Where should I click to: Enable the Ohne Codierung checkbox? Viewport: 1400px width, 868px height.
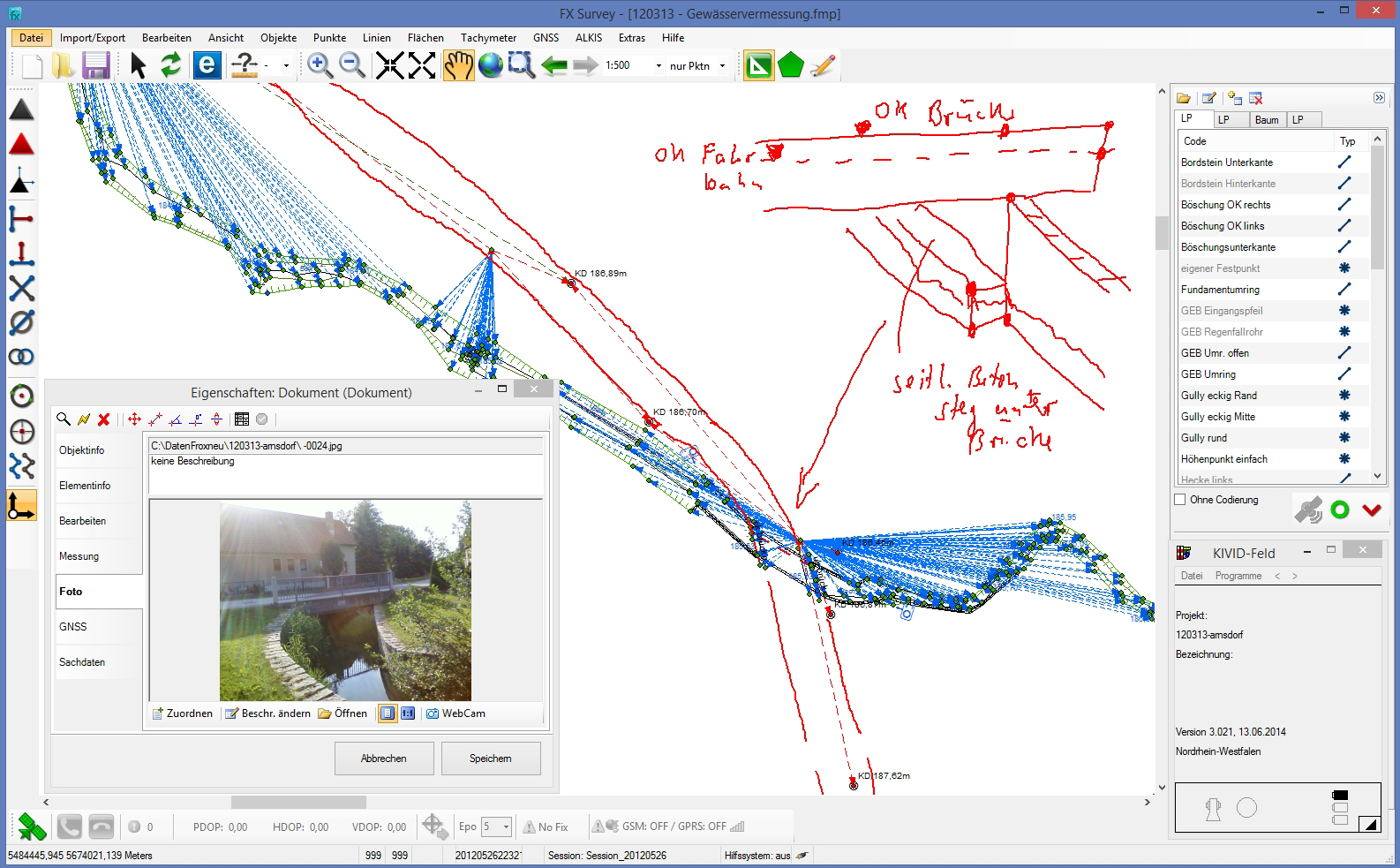click(1180, 500)
